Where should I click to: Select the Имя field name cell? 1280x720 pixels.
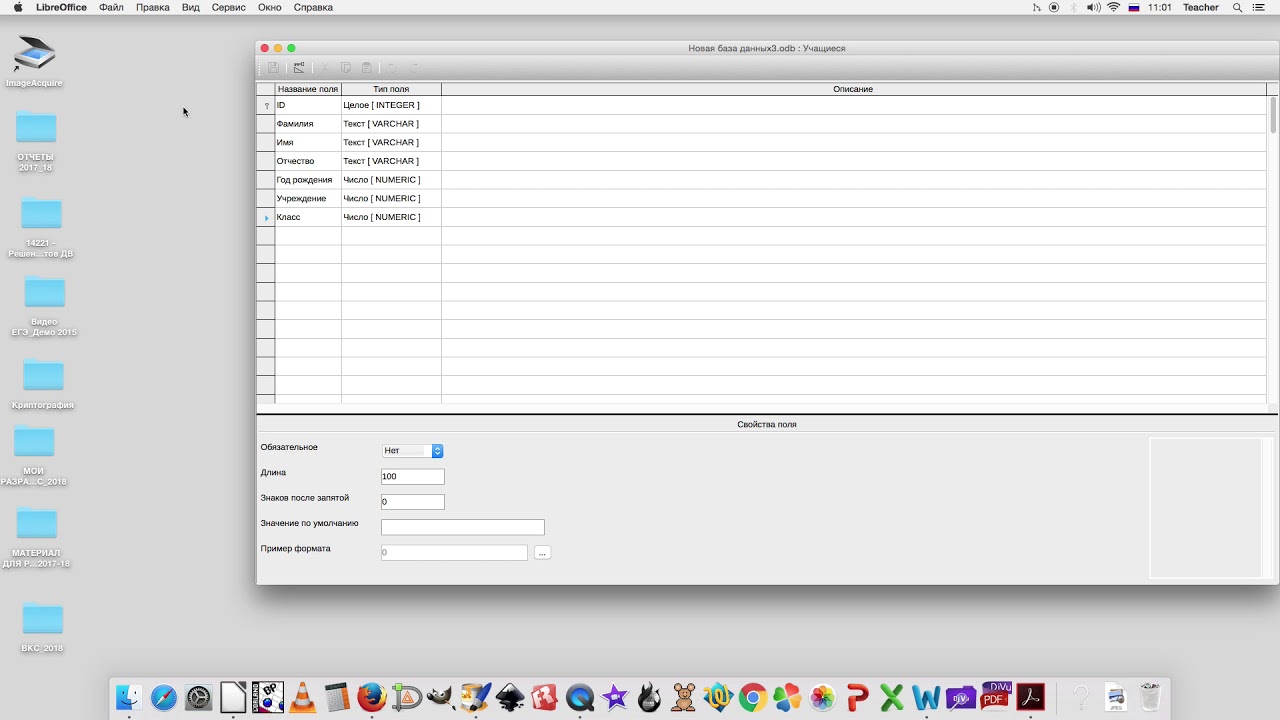point(308,143)
